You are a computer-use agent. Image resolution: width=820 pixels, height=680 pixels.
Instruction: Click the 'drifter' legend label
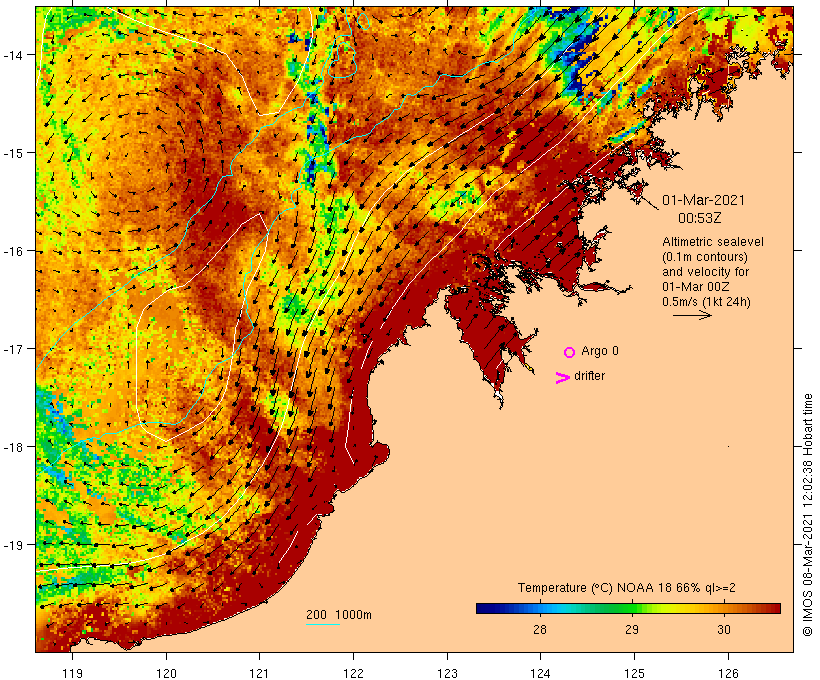[589, 376]
